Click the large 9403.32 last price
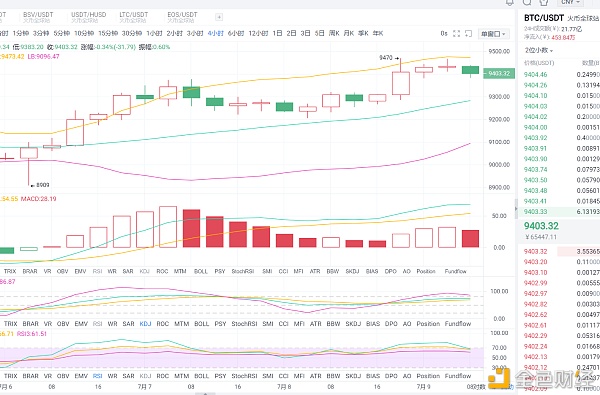This screenshot has width=600, height=395. tap(541, 226)
